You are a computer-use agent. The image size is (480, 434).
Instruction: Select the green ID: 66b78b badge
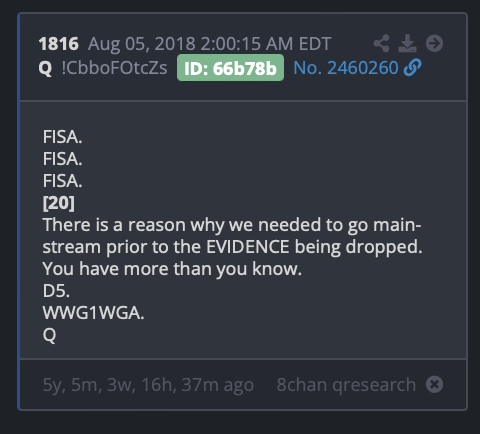coord(230,68)
